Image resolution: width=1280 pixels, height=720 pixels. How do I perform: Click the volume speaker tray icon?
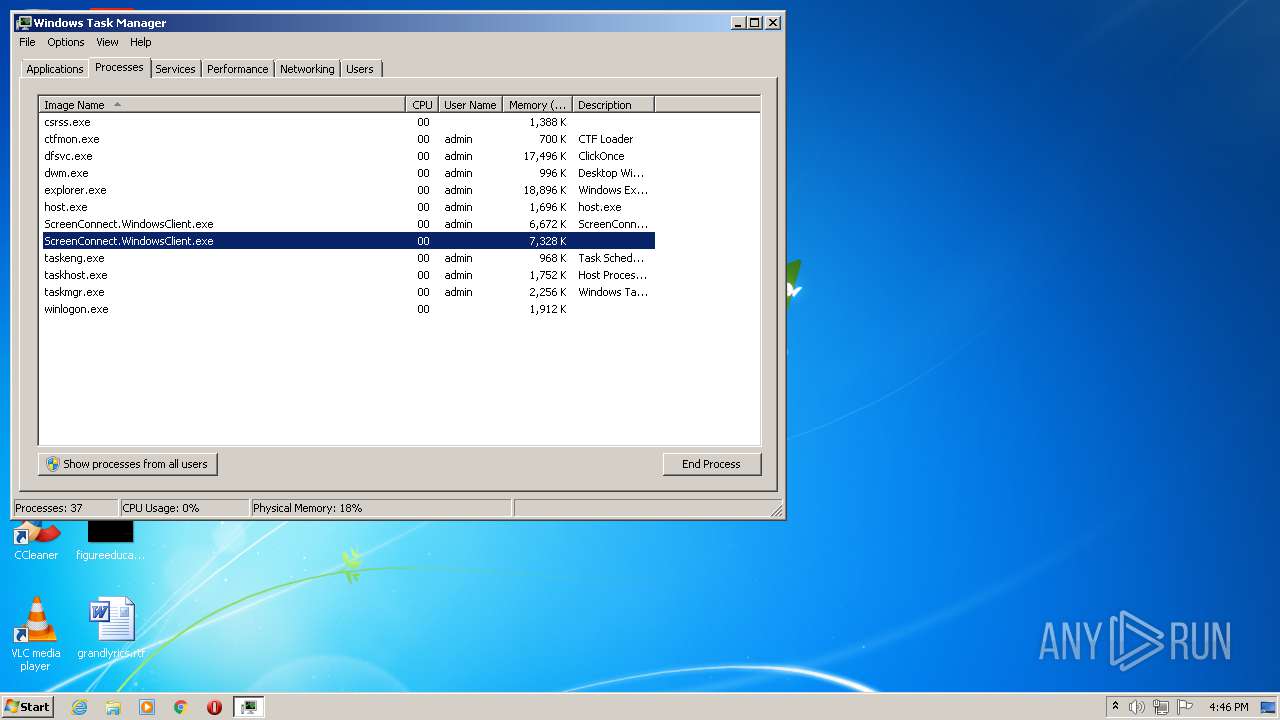(x=1137, y=707)
